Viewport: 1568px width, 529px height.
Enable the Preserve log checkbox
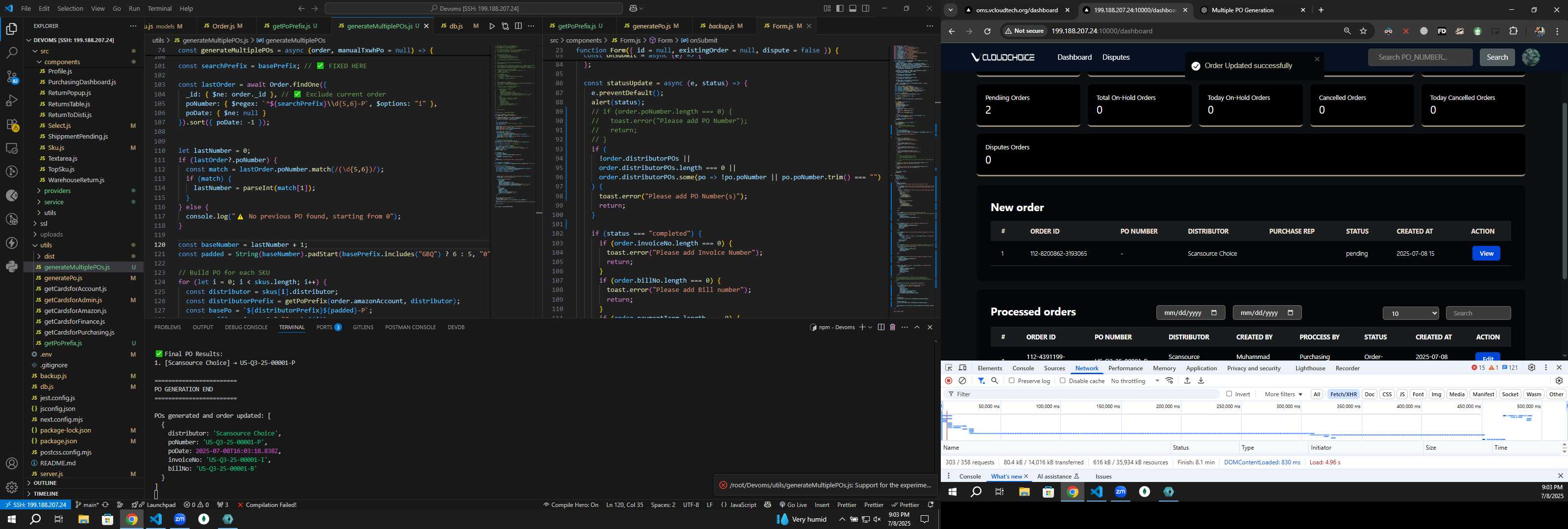click(1012, 381)
